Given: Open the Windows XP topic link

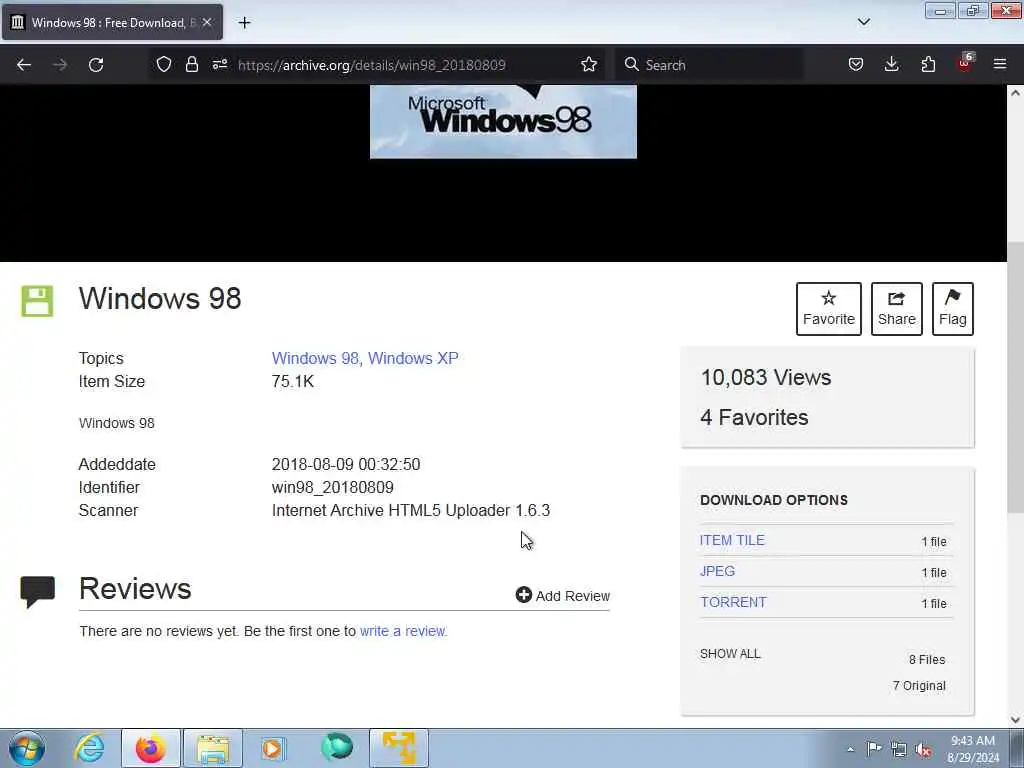Looking at the screenshot, I should tap(413, 359).
